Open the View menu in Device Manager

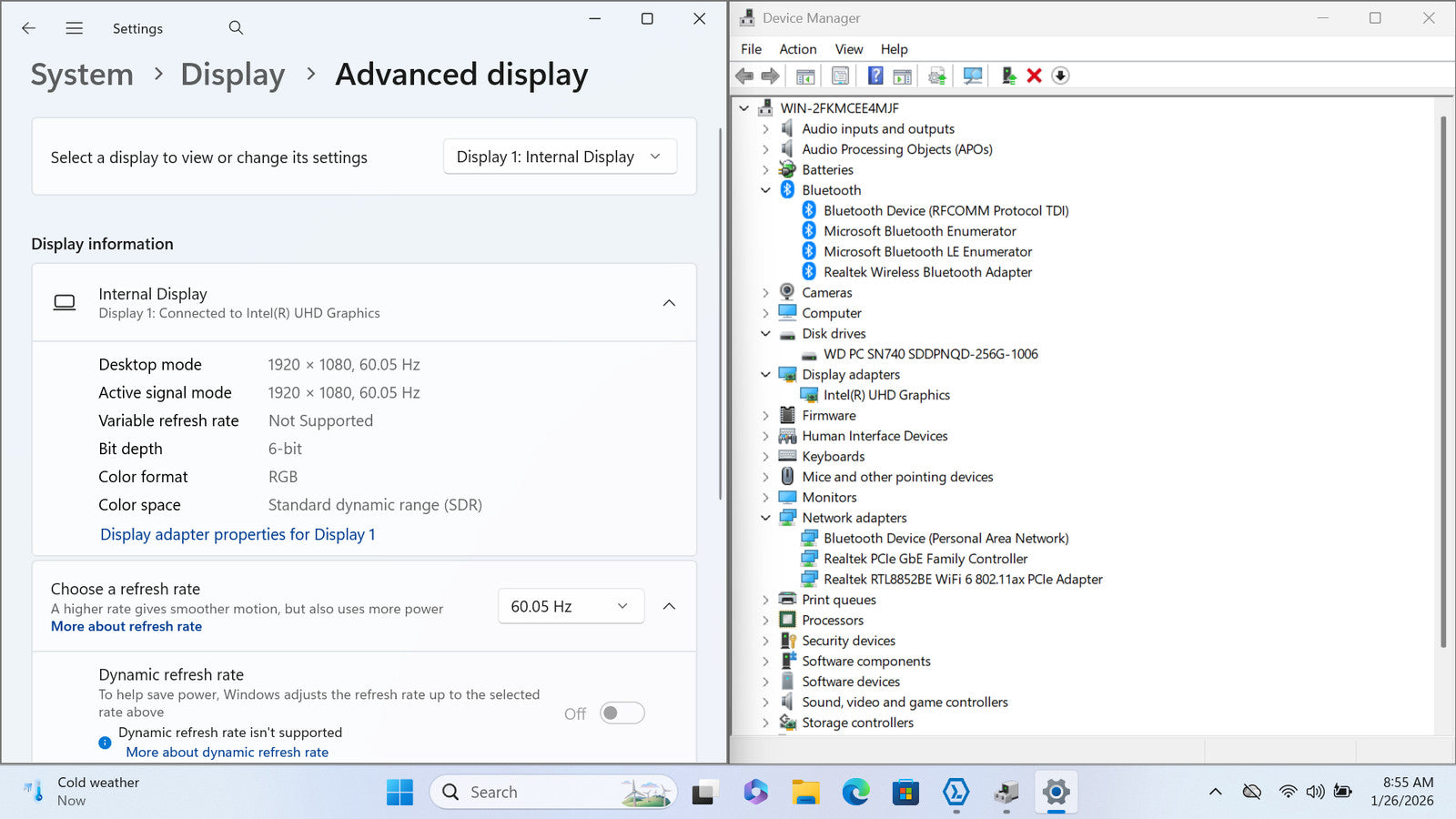point(848,49)
